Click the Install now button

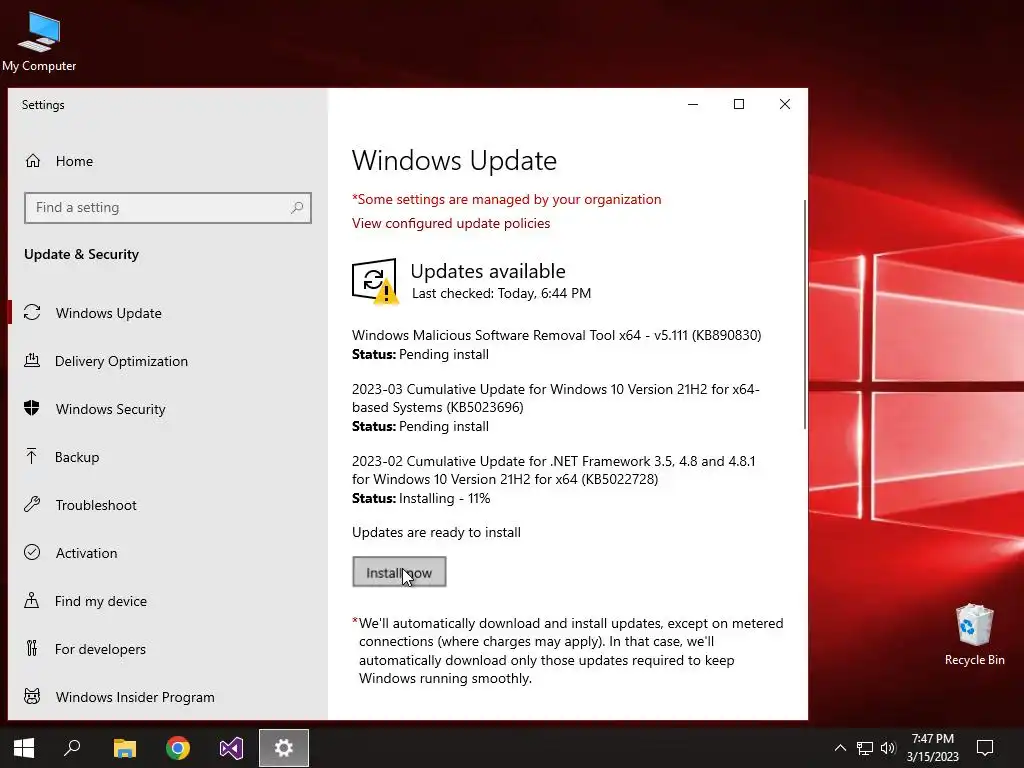click(x=399, y=572)
